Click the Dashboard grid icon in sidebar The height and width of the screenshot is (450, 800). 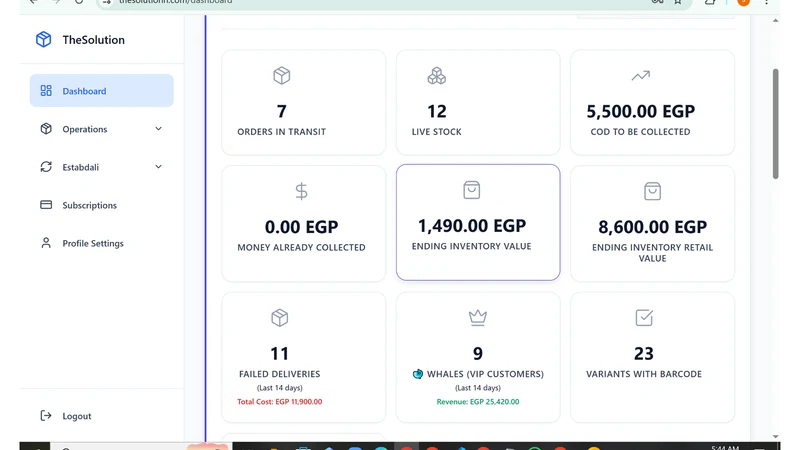click(x=46, y=90)
